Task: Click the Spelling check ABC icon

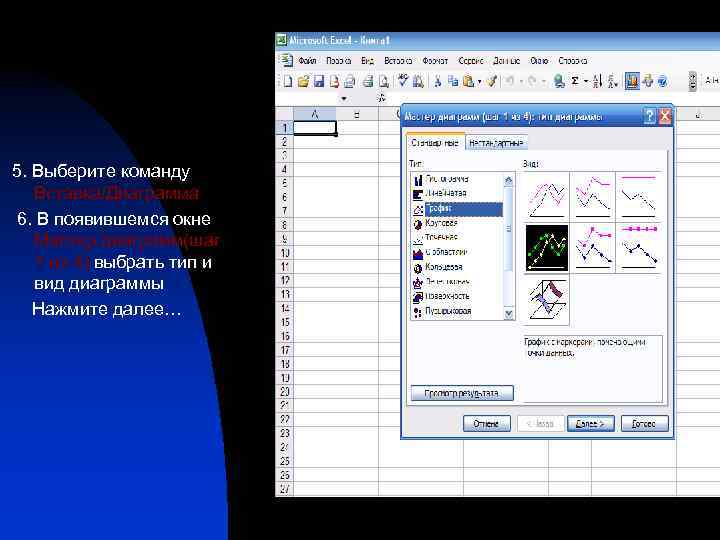Action: (403, 81)
